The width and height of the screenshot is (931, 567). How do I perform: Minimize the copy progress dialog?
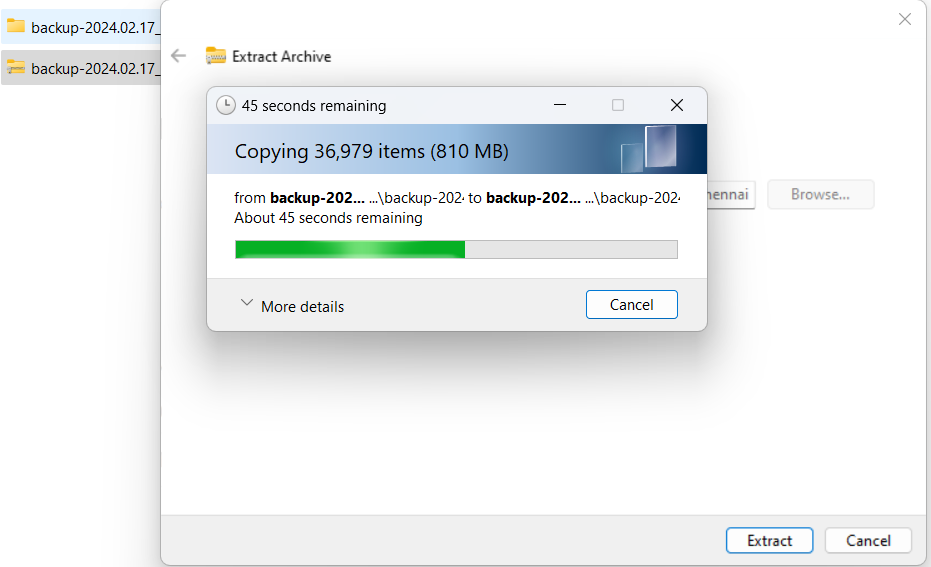click(x=559, y=105)
